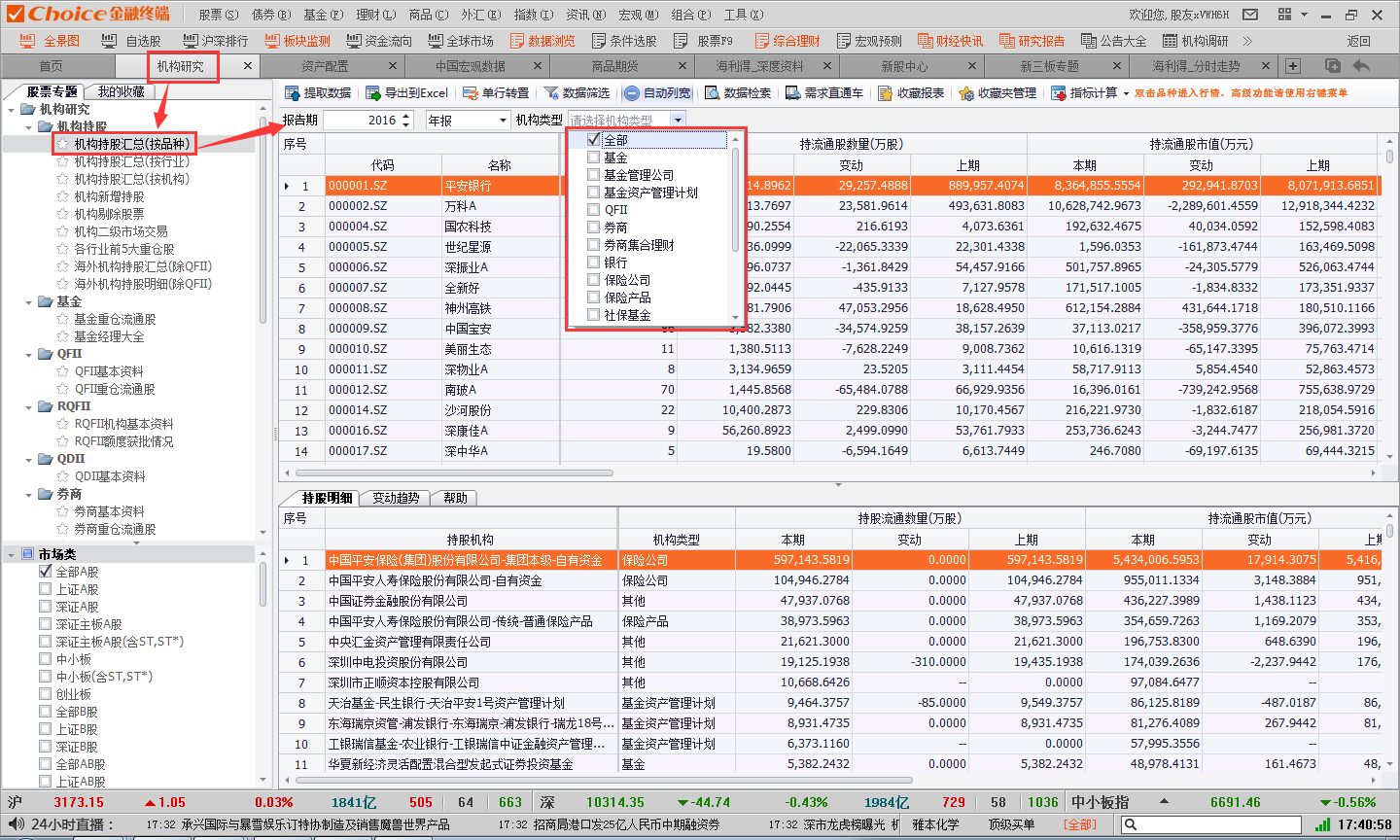Switch to the 变动趋势 tab
Screen dimensions: 1400x840
[x=396, y=498]
